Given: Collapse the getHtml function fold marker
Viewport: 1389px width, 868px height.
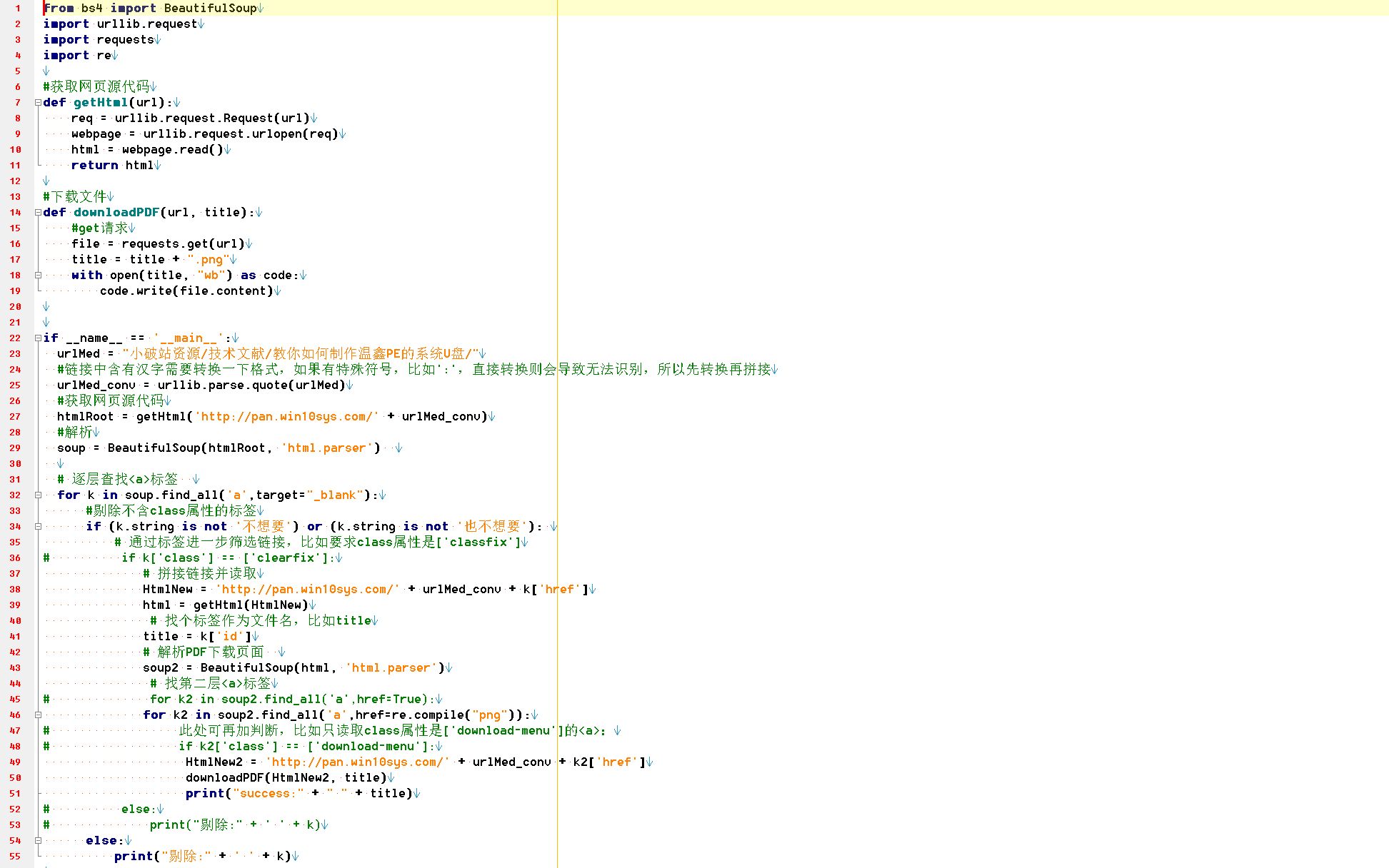Looking at the screenshot, I should pos(38,102).
